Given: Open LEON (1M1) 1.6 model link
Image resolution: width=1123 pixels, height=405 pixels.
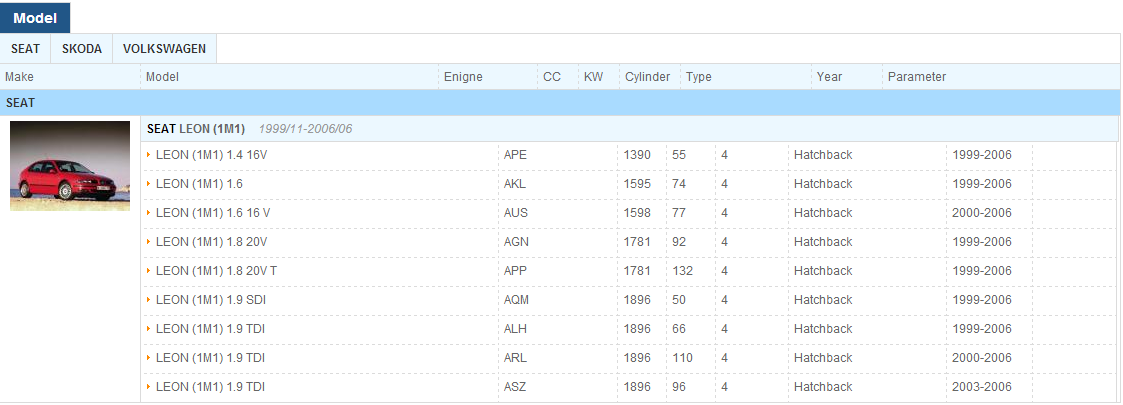Looking at the screenshot, I should 199,184.
